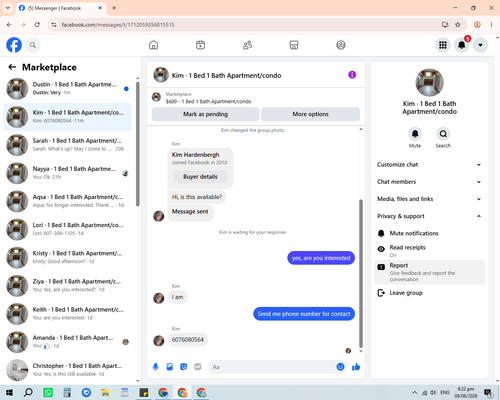500x400 pixels.
Task: Open Aqsa's apartment conversation
Action: (x=67, y=201)
